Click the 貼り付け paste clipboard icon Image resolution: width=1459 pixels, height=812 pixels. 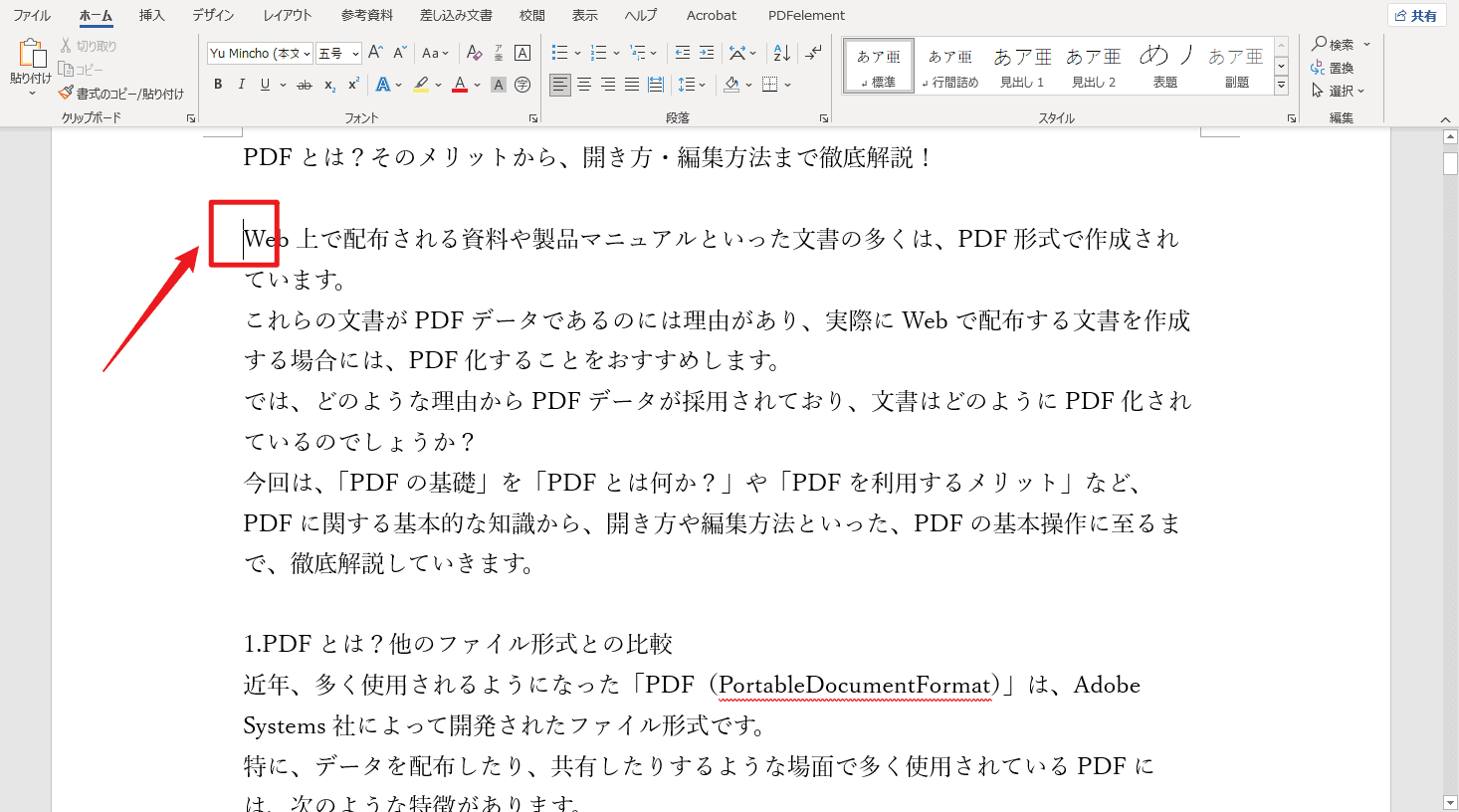pos(31,54)
